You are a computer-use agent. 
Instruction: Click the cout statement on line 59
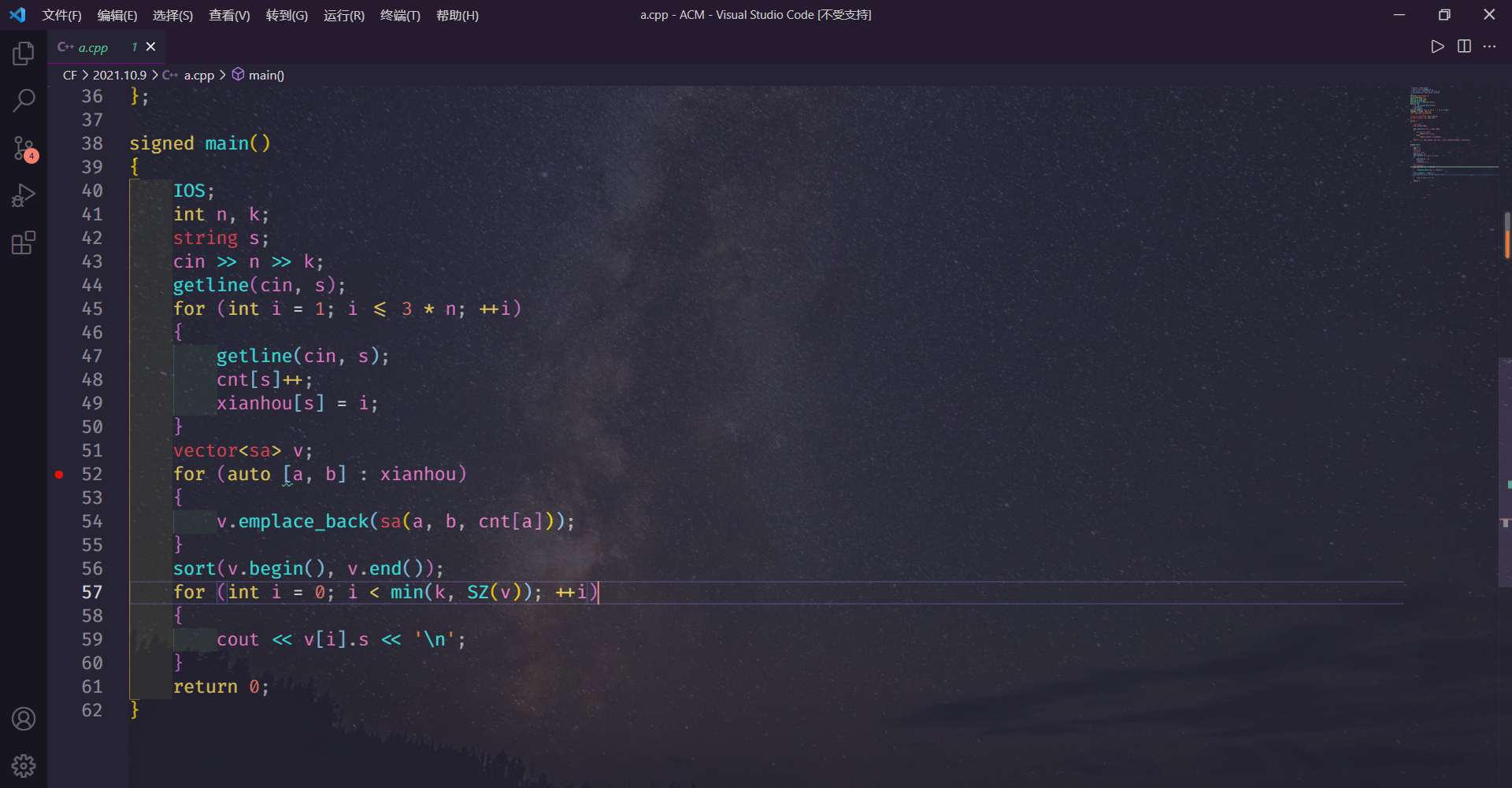coord(341,639)
